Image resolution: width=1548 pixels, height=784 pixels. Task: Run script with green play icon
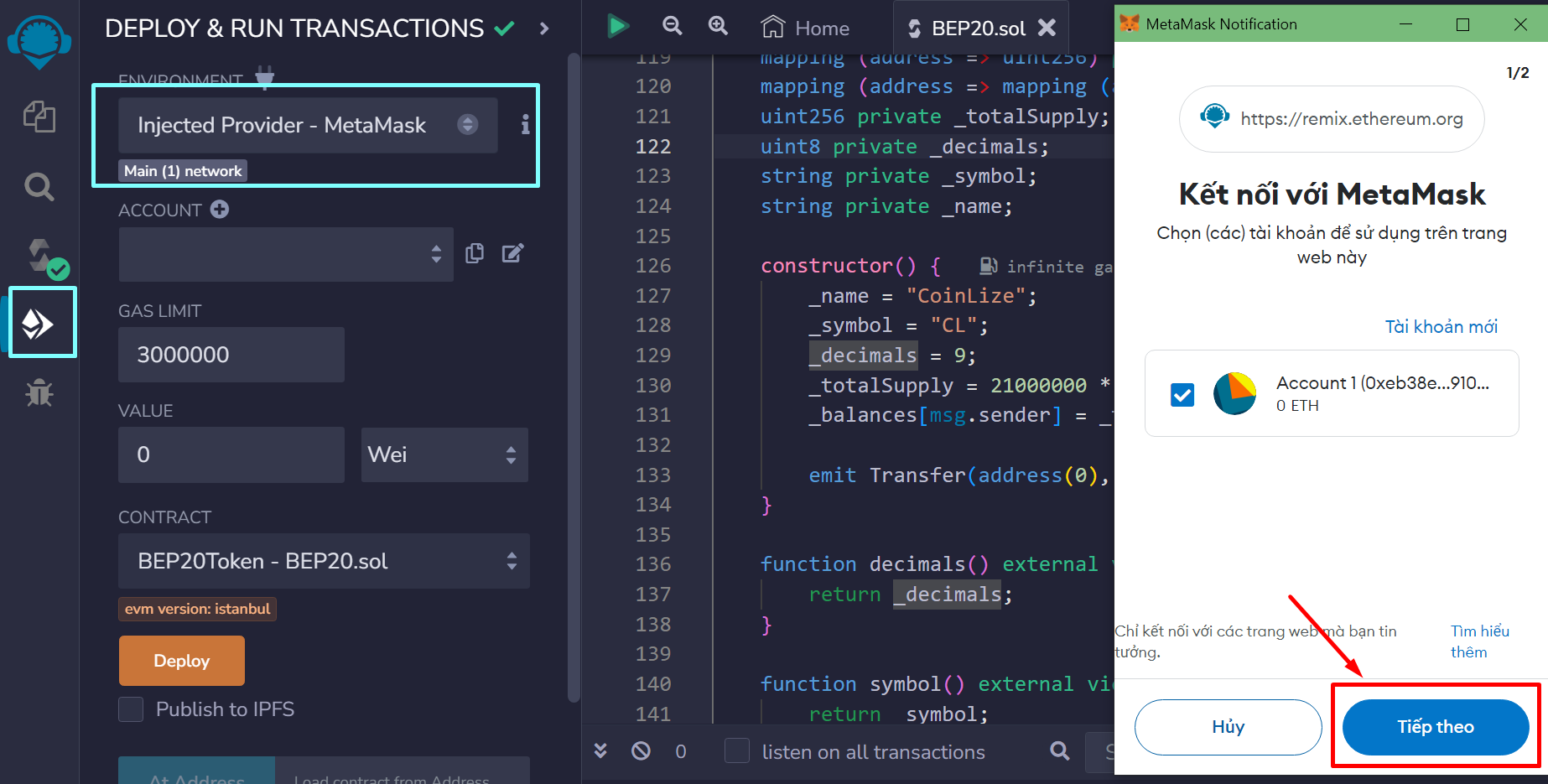click(x=618, y=26)
